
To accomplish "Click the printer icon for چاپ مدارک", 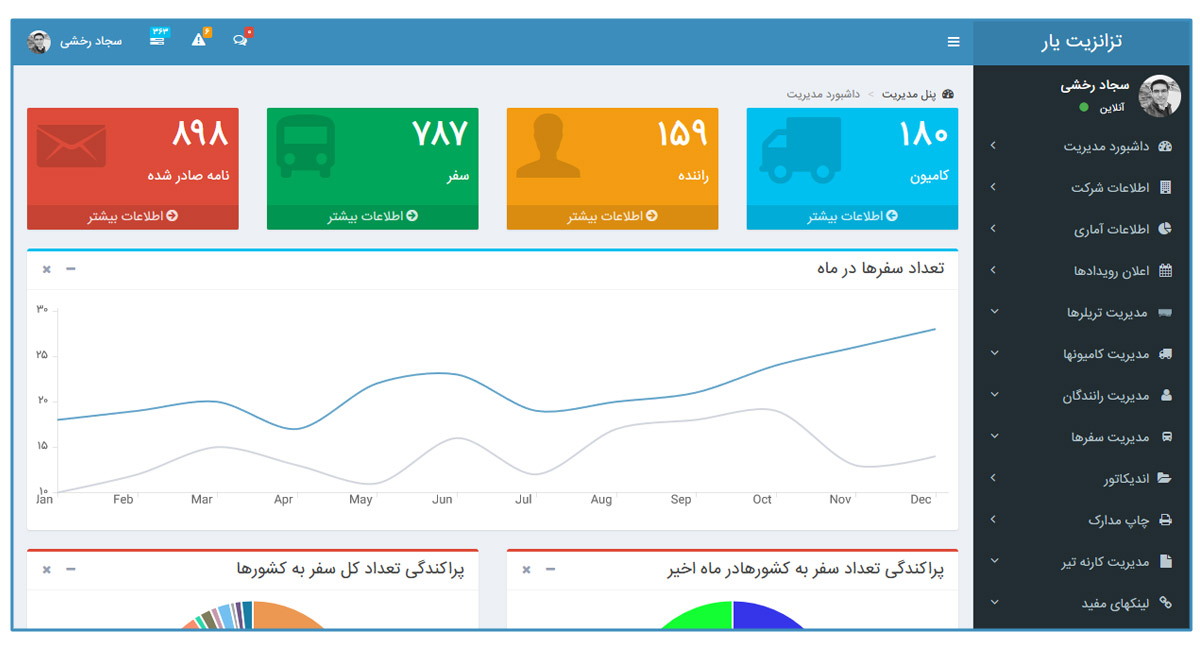I will tap(1165, 520).
